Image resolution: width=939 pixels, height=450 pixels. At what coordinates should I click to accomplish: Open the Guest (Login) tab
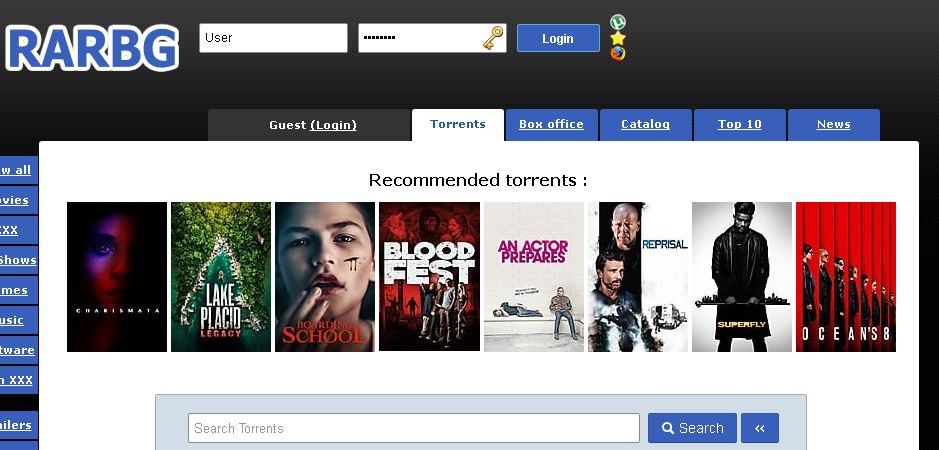tap(309, 125)
